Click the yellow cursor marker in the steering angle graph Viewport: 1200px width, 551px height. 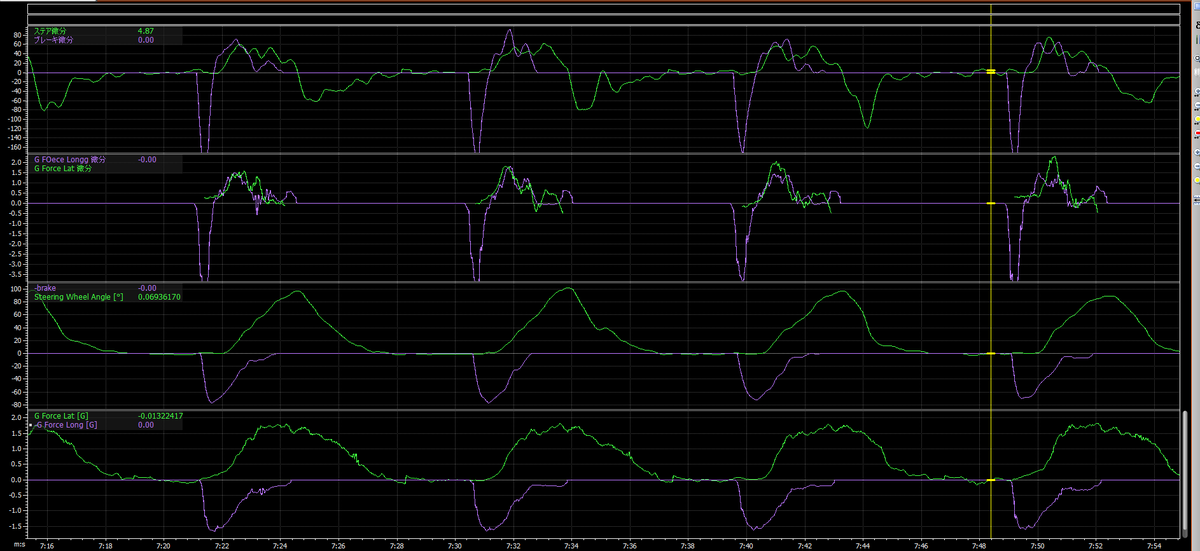click(991, 353)
